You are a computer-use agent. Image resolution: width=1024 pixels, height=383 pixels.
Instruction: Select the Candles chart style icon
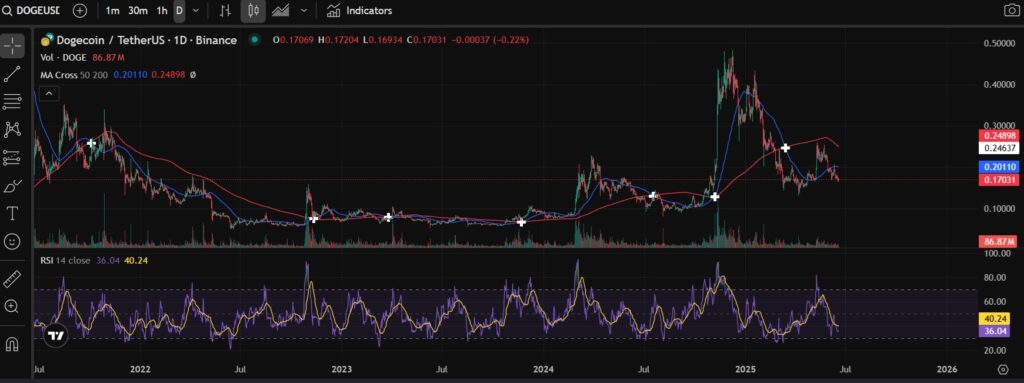tap(254, 10)
